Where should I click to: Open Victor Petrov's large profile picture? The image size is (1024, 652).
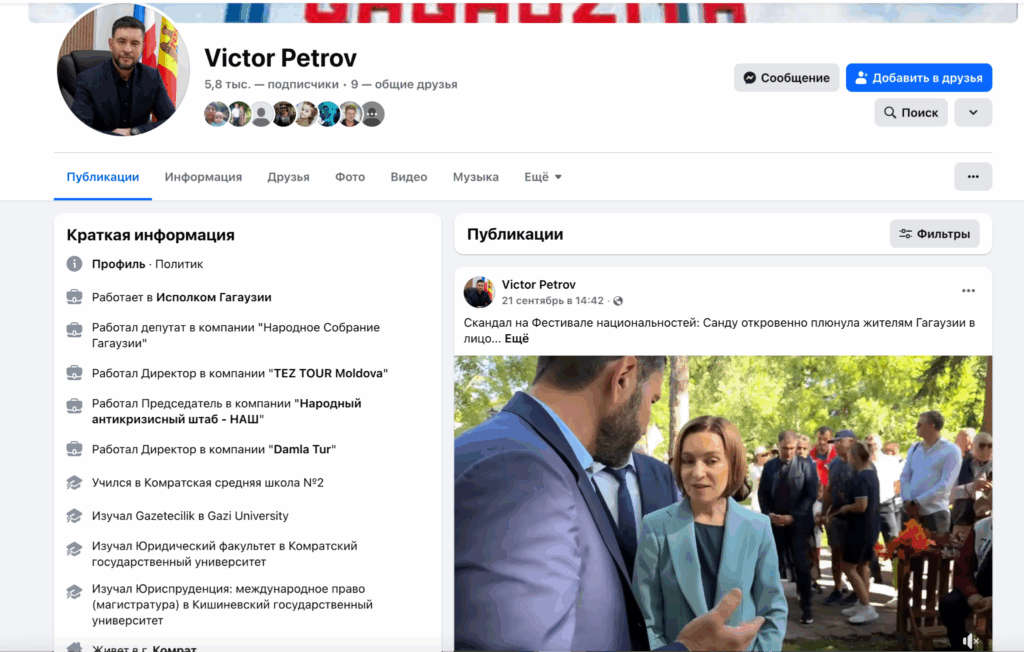pos(123,70)
